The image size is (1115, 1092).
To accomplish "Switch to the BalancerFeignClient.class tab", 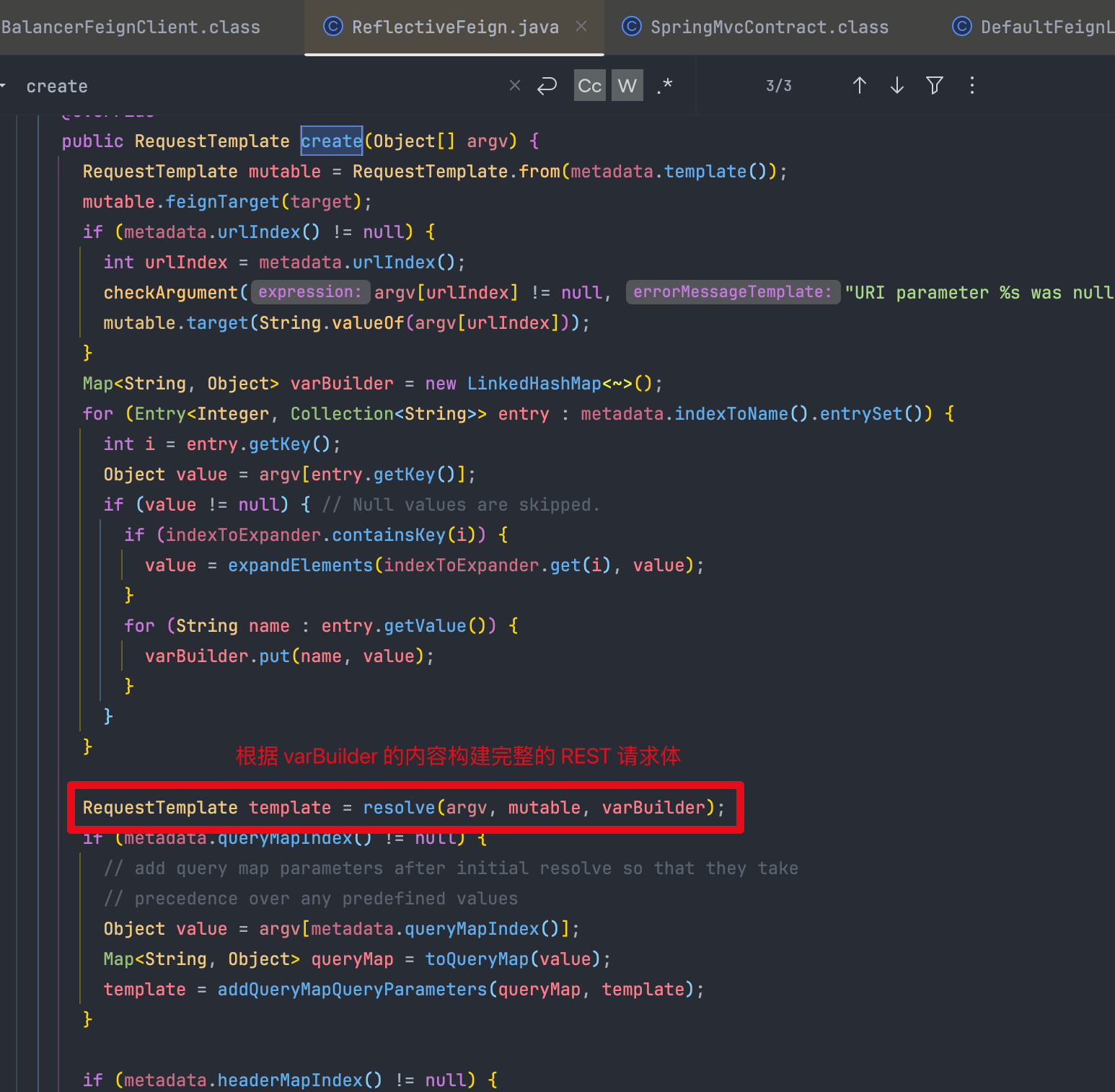I will 131,27.
